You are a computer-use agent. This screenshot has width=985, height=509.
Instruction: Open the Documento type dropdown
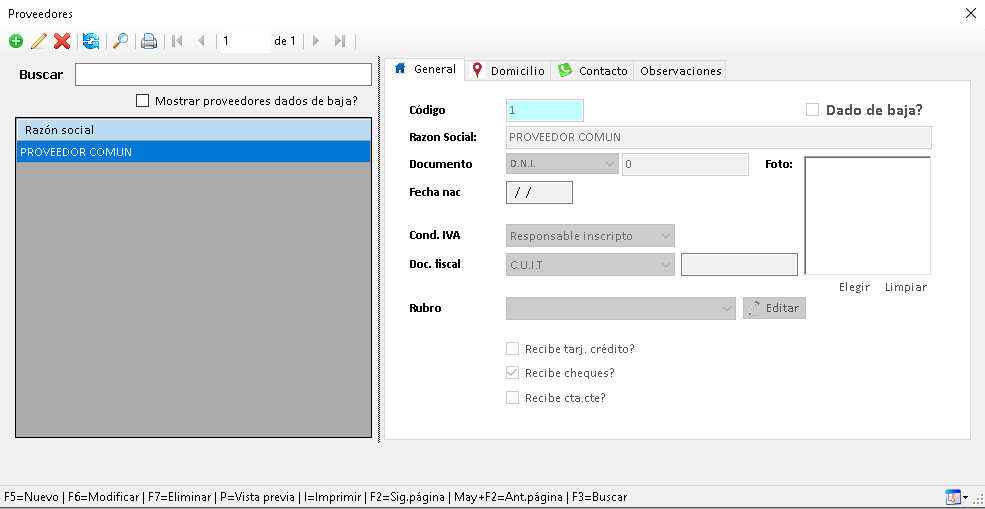pos(562,164)
